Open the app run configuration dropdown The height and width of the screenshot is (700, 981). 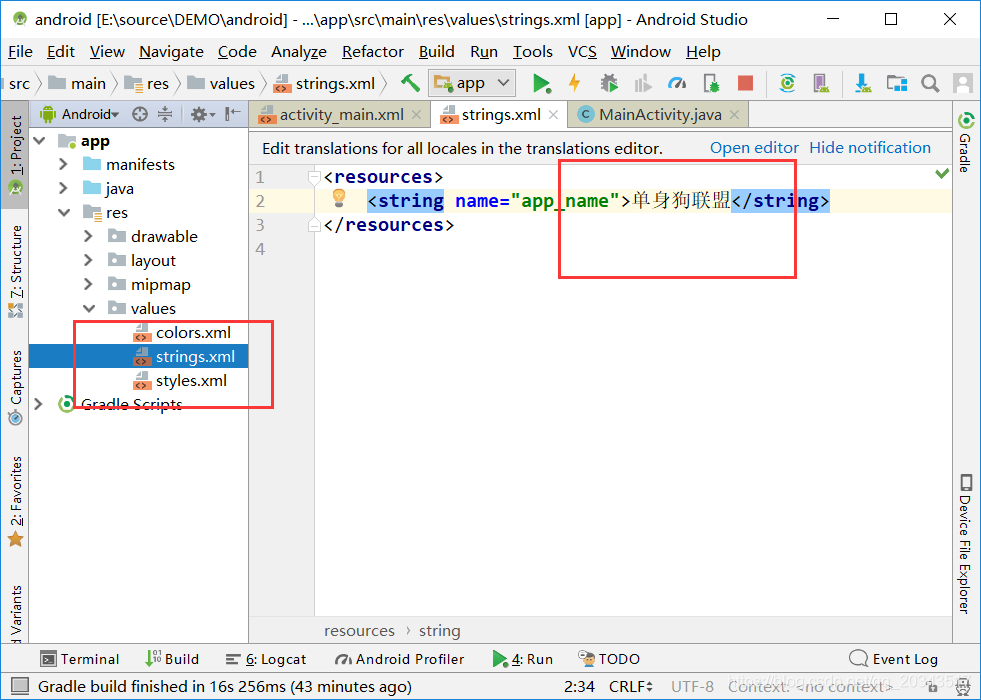click(x=472, y=83)
